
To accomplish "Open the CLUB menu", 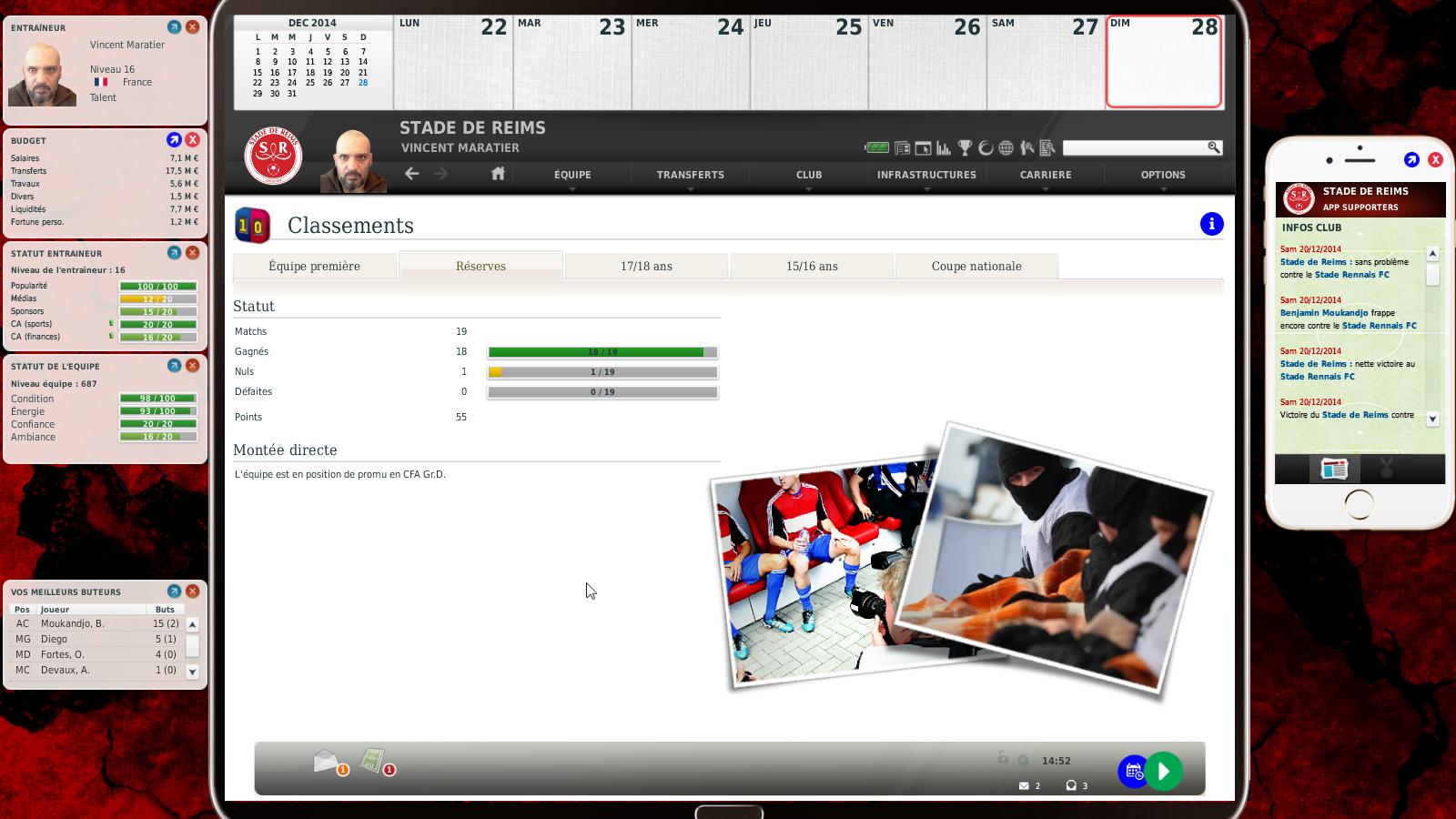I will point(809,175).
